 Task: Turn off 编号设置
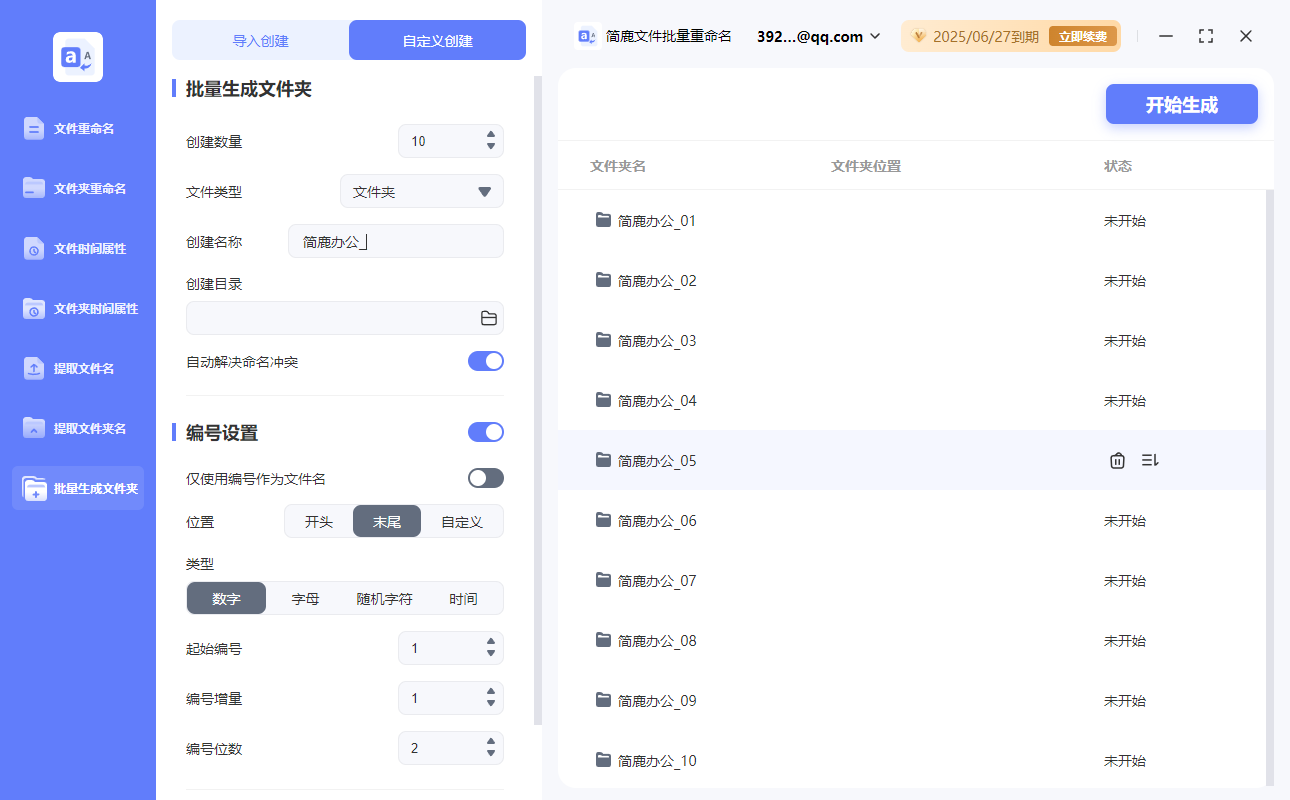486,432
